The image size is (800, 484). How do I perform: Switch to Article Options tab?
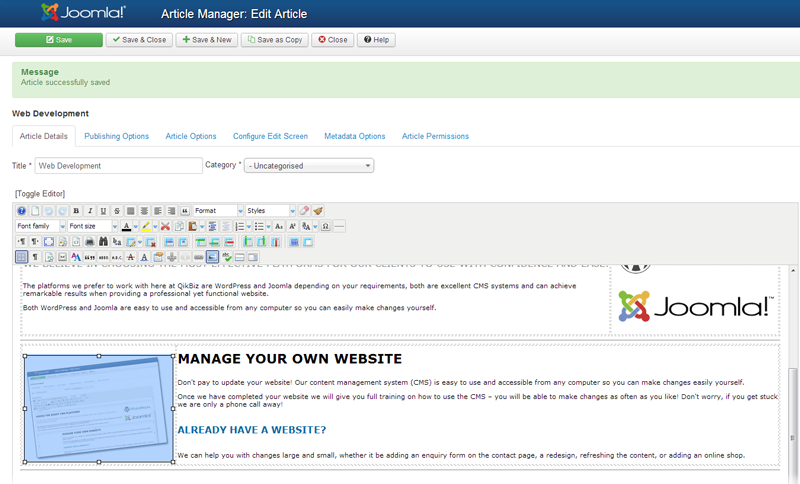tap(191, 136)
